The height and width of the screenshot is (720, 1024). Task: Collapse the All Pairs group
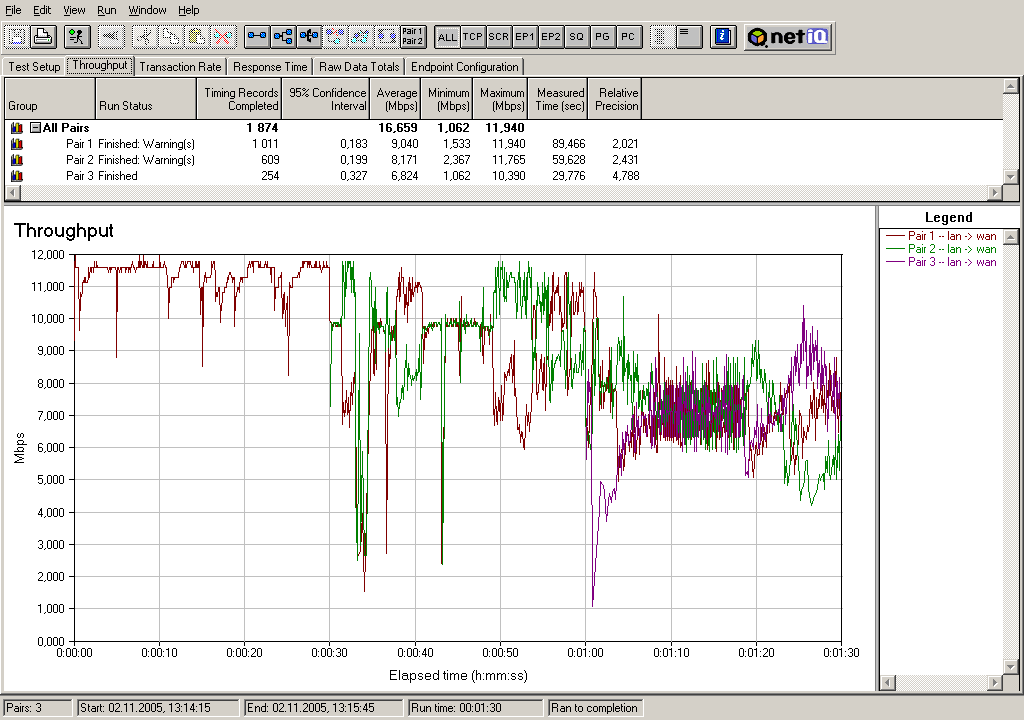[36, 127]
